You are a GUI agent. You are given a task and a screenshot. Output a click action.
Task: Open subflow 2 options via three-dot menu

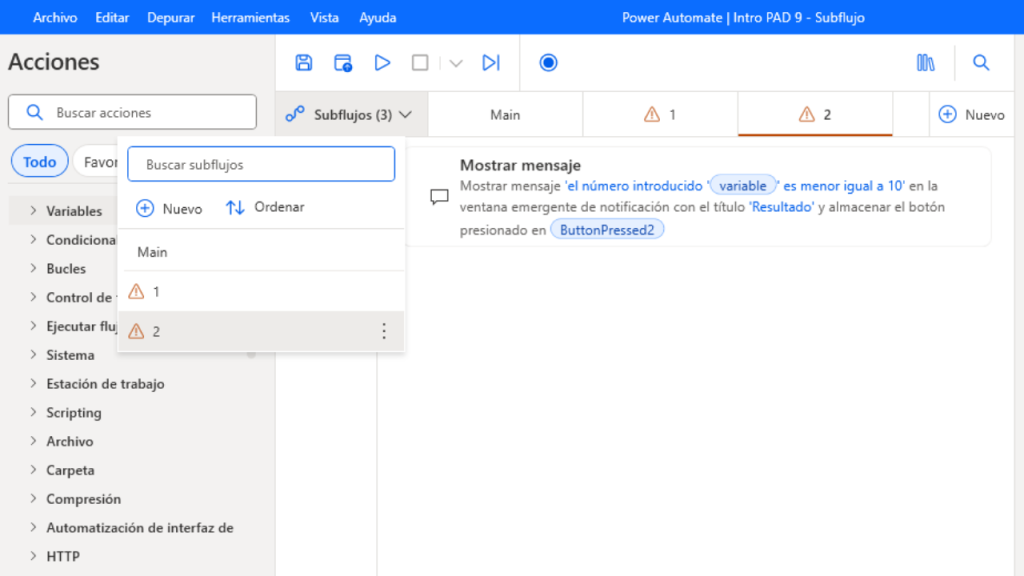pyautogui.click(x=384, y=329)
